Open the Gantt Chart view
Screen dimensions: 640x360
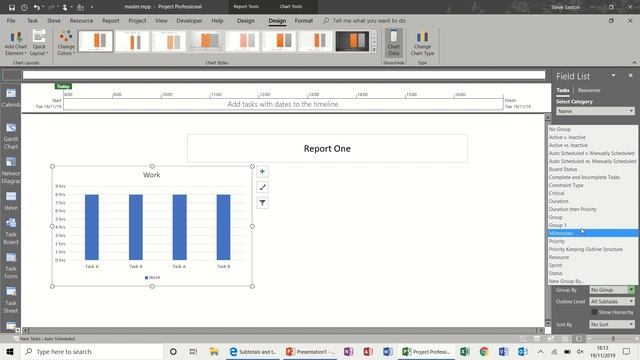[x=11, y=136]
